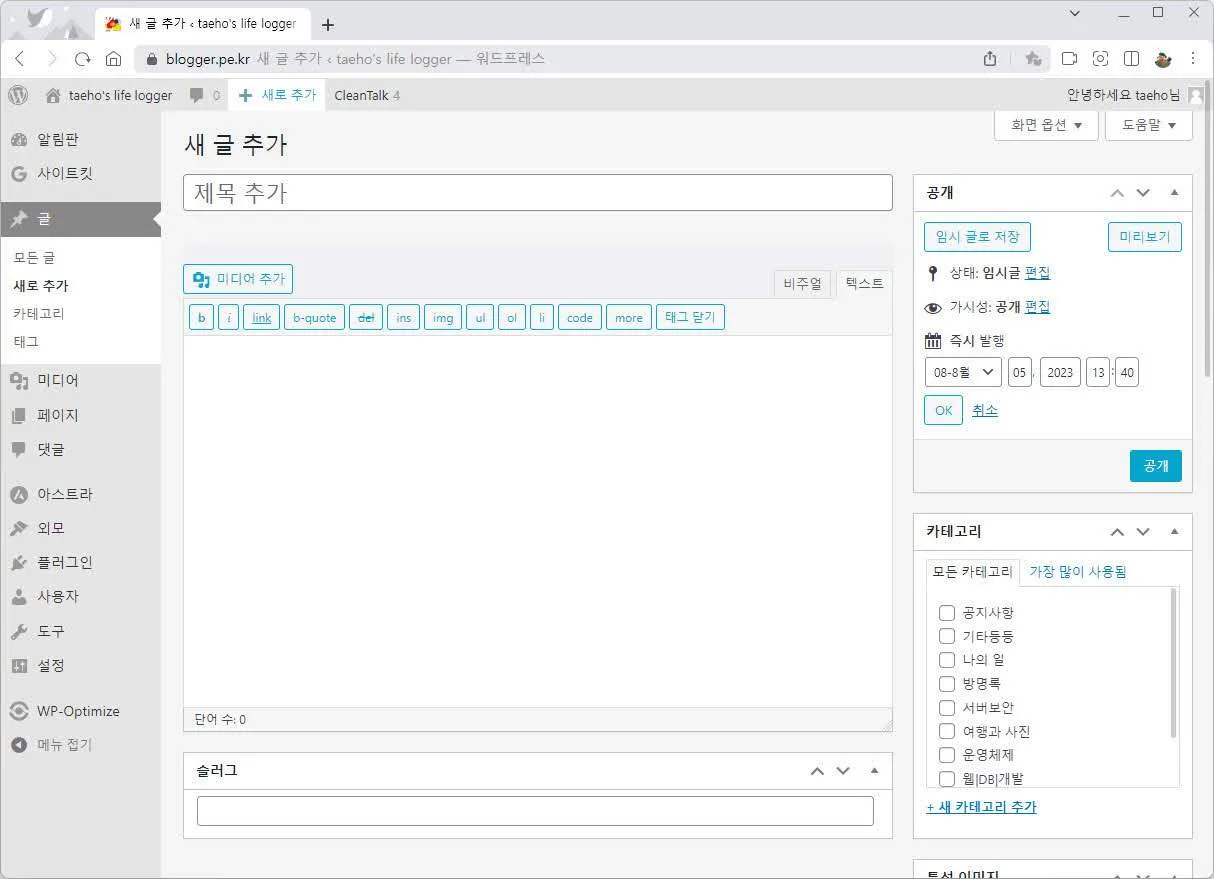Click the WordPress logo icon in admin bar
The image size is (1214, 879).
point(18,95)
